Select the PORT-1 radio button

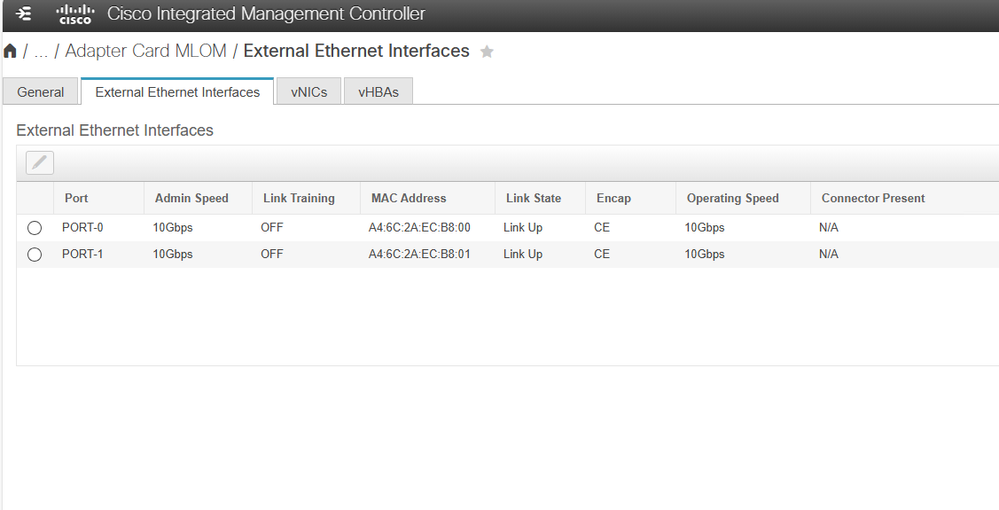[x=34, y=254]
